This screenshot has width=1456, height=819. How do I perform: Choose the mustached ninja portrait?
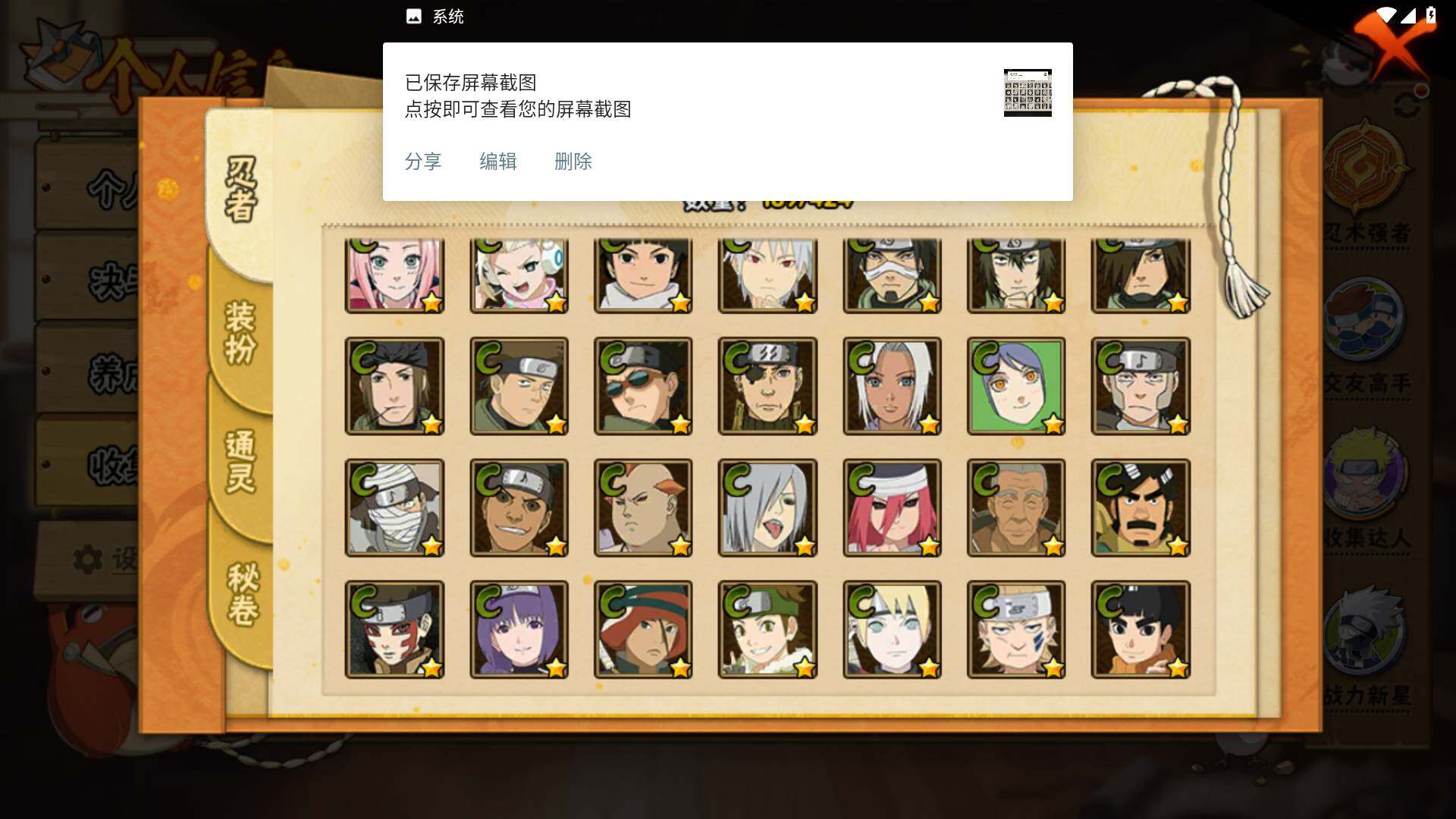pyautogui.click(x=1141, y=507)
